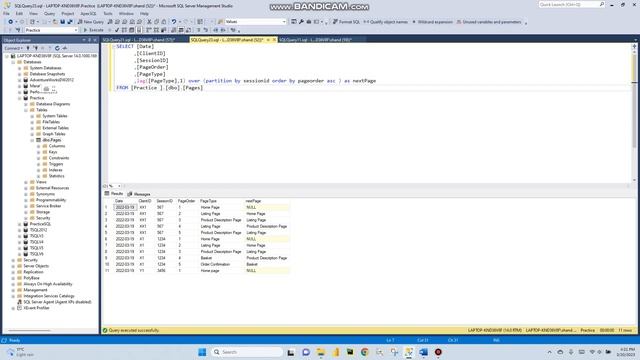
Task: Close the active yellow SQLQuery tab
Action: (274, 40)
